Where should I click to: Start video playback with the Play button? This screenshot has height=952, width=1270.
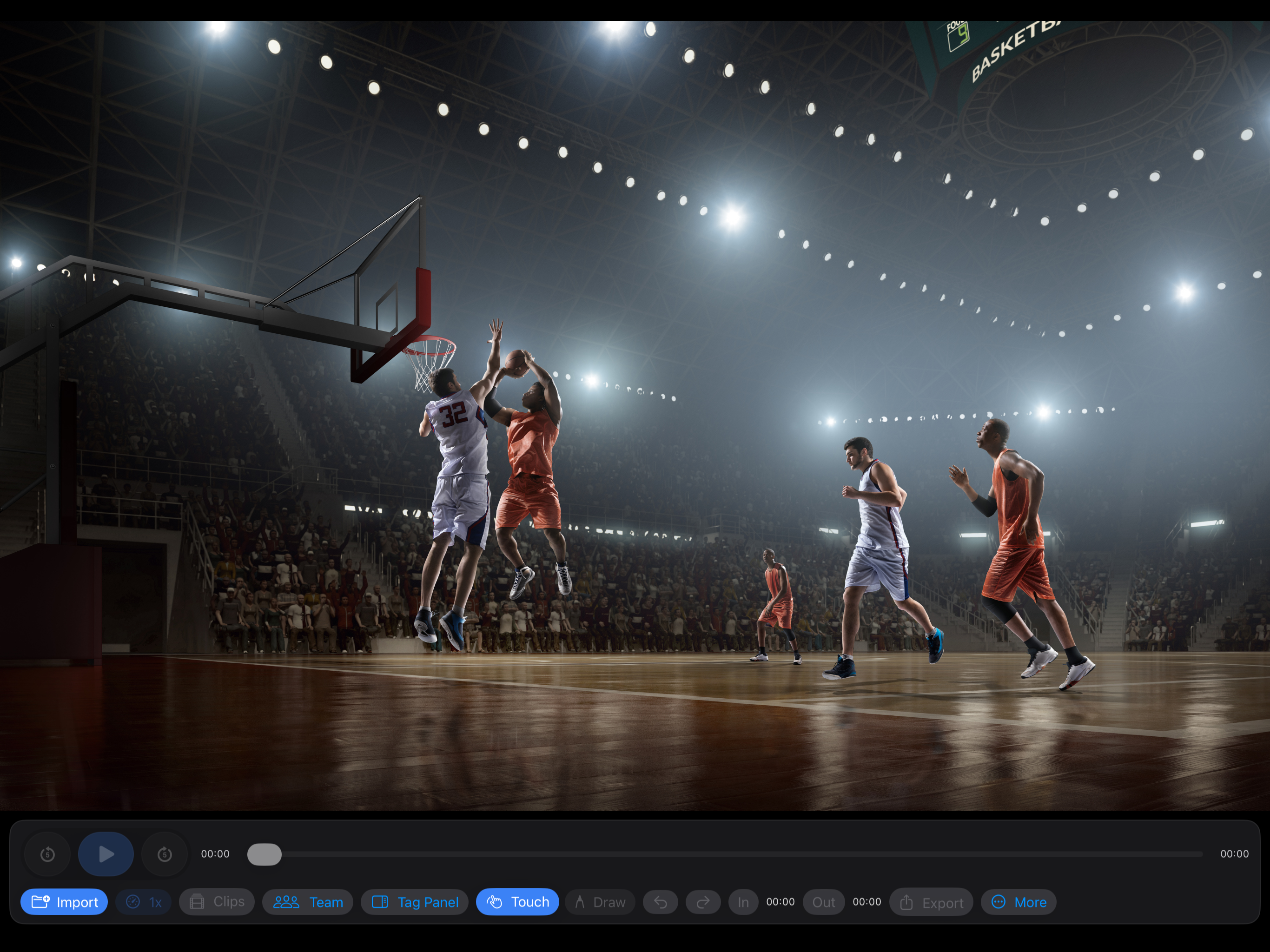106,854
